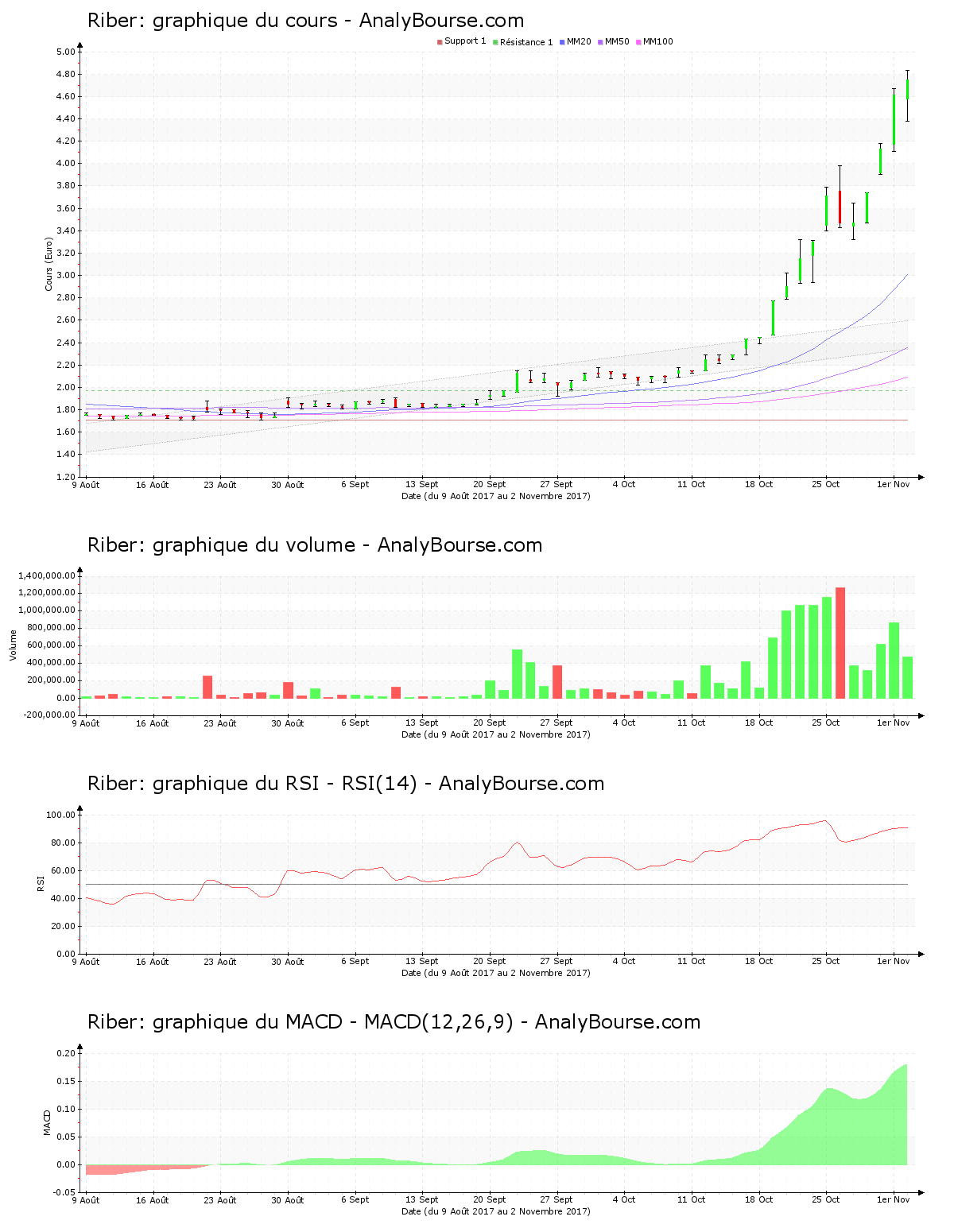
Task: Click the title 'Riber: graphique du volume'
Action: tap(221, 545)
